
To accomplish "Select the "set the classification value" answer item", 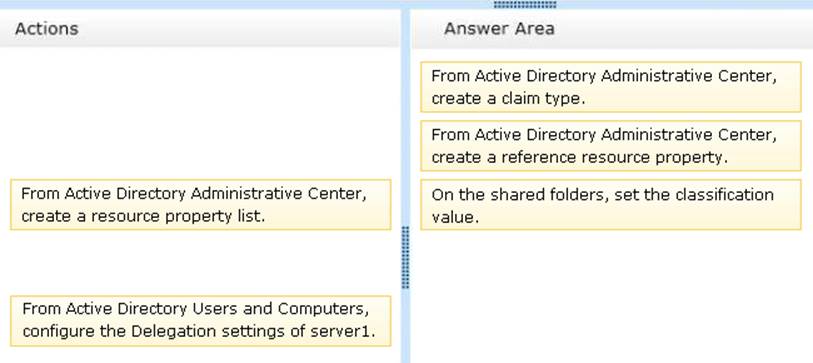I will click(x=611, y=205).
